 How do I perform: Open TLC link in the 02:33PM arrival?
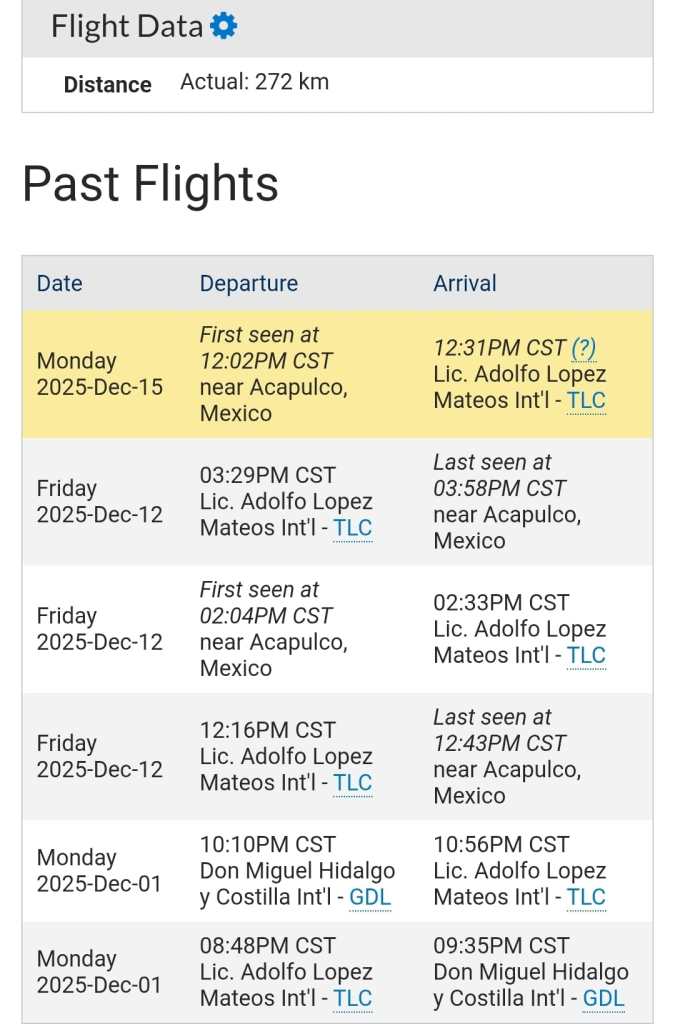pyautogui.click(x=586, y=655)
